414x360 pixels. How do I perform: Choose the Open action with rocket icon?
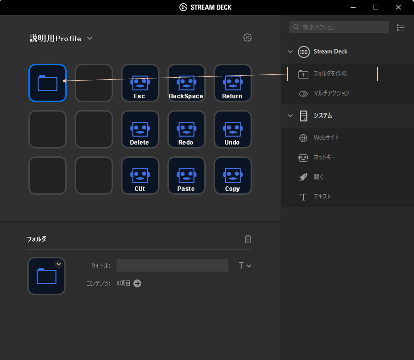pyautogui.click(x=348, y=177)
